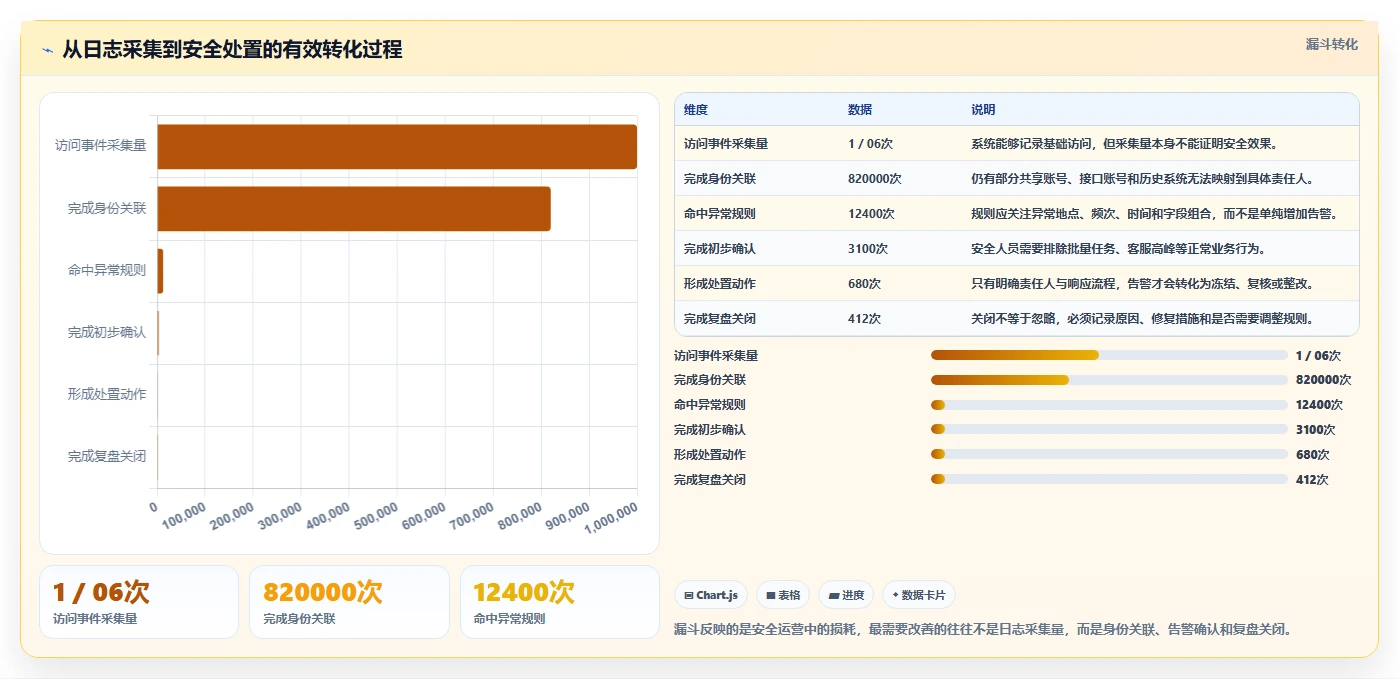Image resolution: width=1399 pixels, height=679 pixels.
Task: Click the 访问事件采集量 progress bar
Action: point(1109,355)
